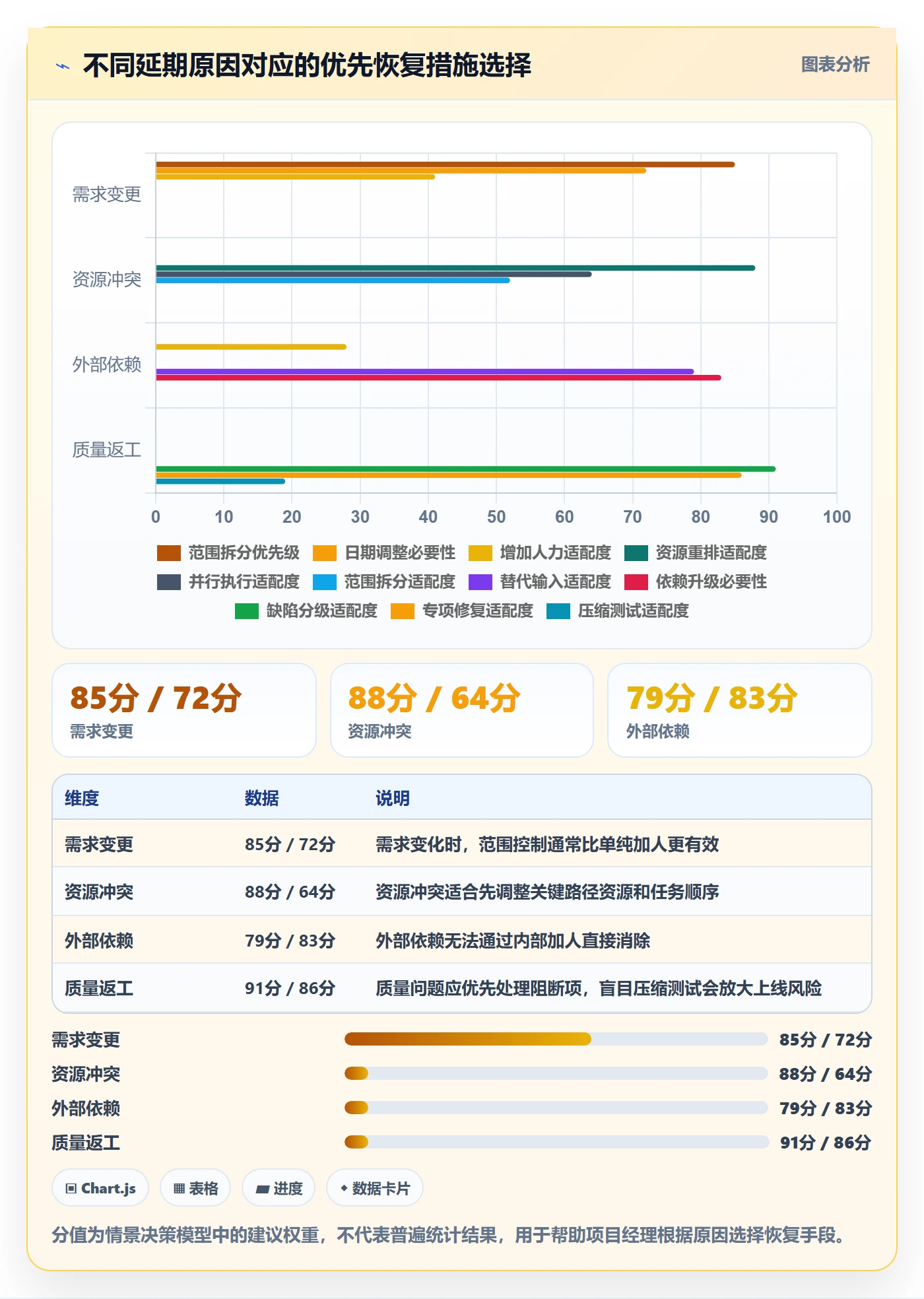Click the lightning icon beside the title

click(63, 65)
